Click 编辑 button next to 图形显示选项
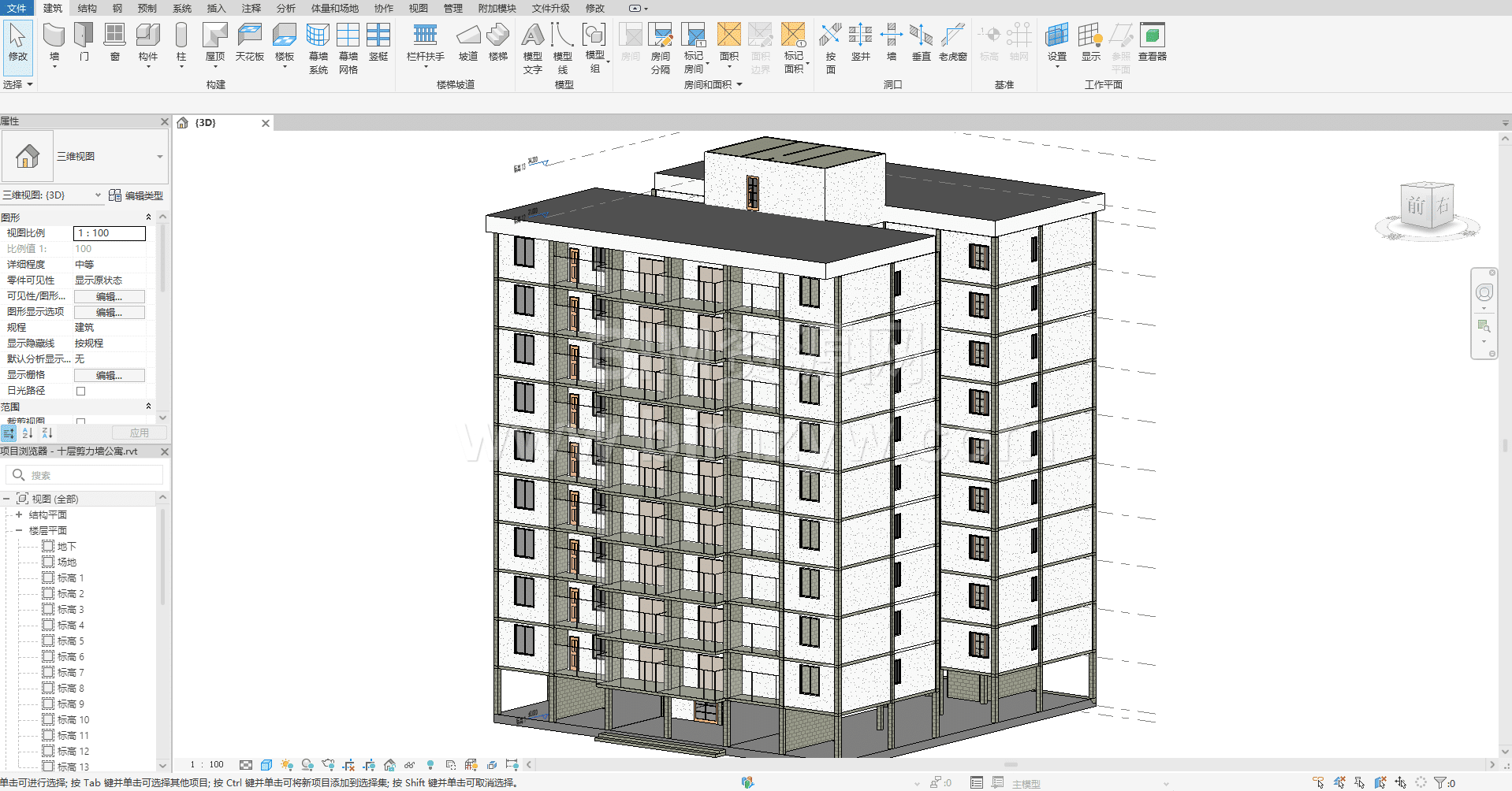 pos(109,312)
